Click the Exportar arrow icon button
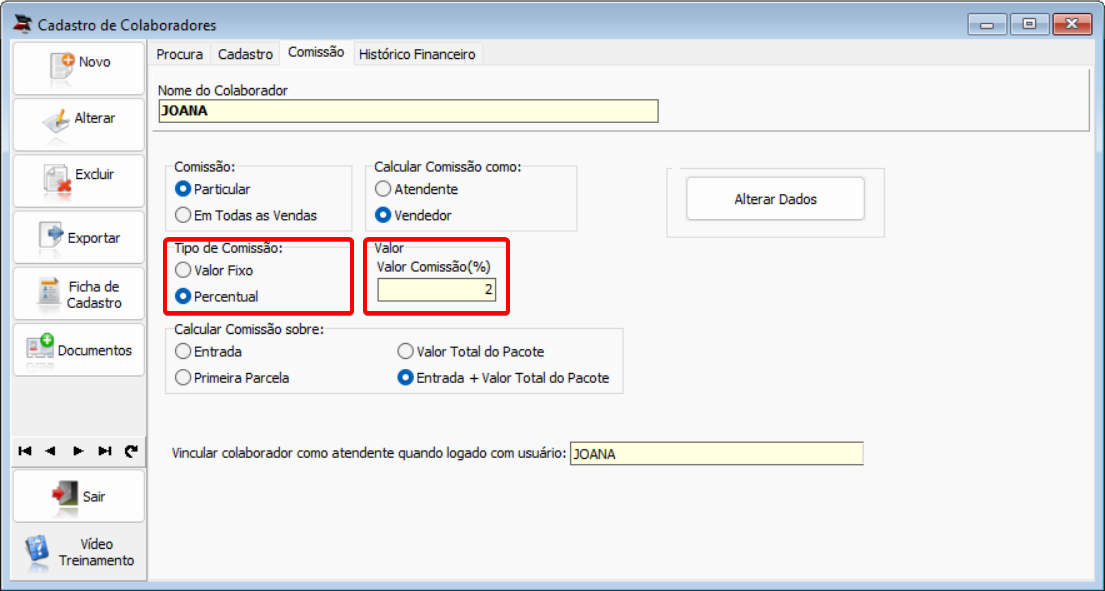 [x=78, y=237]
